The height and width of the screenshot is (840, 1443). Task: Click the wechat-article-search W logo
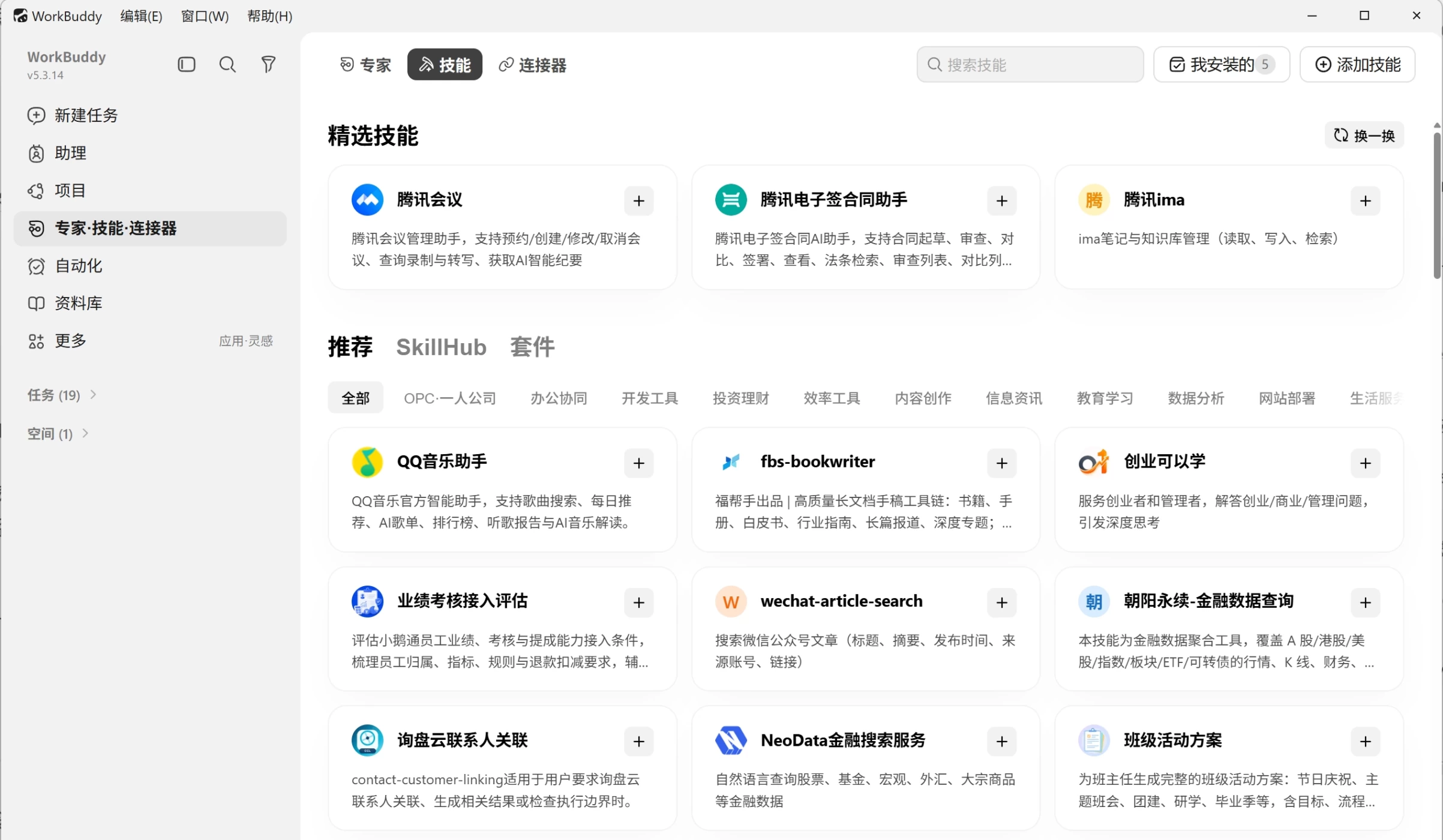point(731,601)
